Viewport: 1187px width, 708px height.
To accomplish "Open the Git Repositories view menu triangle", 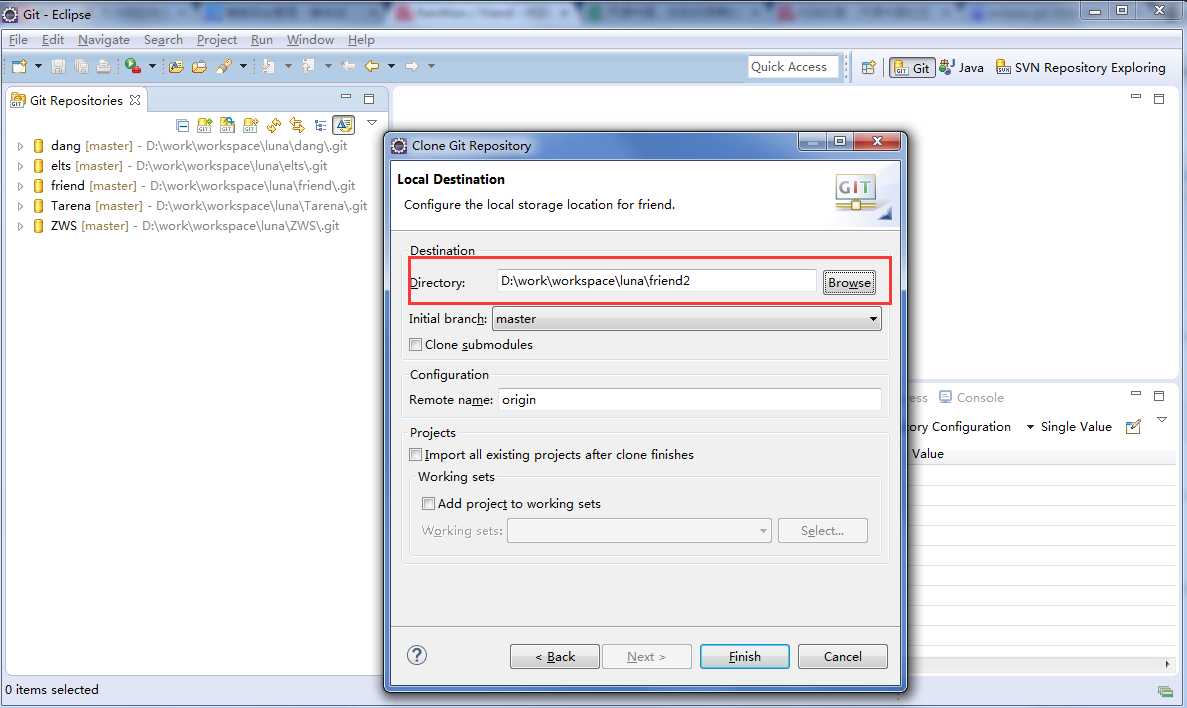I will (372, 123).
